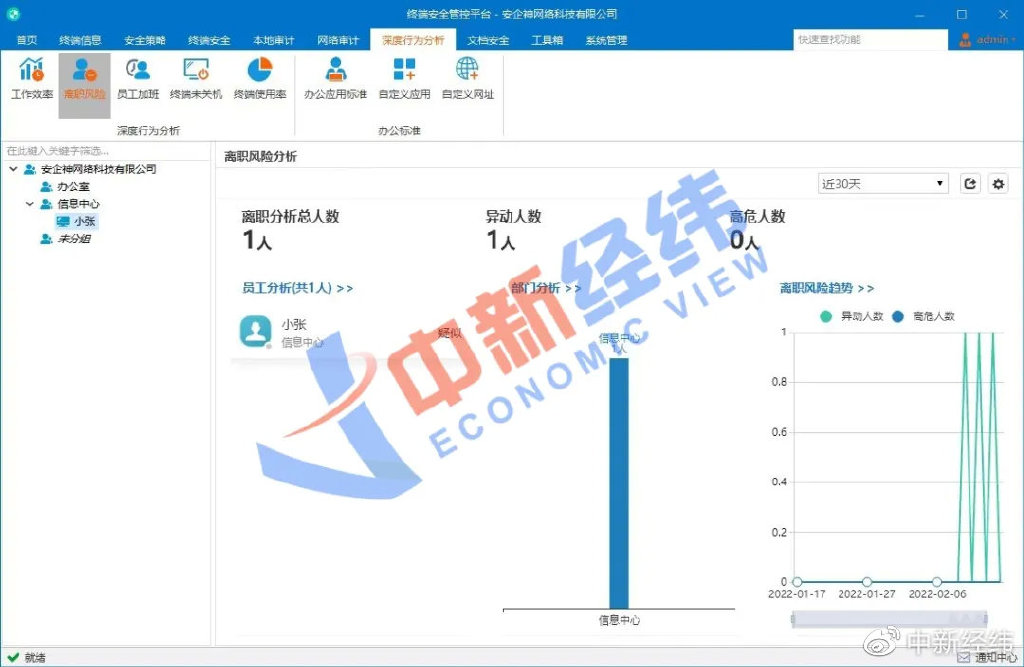1024x667 pixels.
Task: Select 安企神网络科技有限公司 in the tree
Action: click(x=98, y=169)
